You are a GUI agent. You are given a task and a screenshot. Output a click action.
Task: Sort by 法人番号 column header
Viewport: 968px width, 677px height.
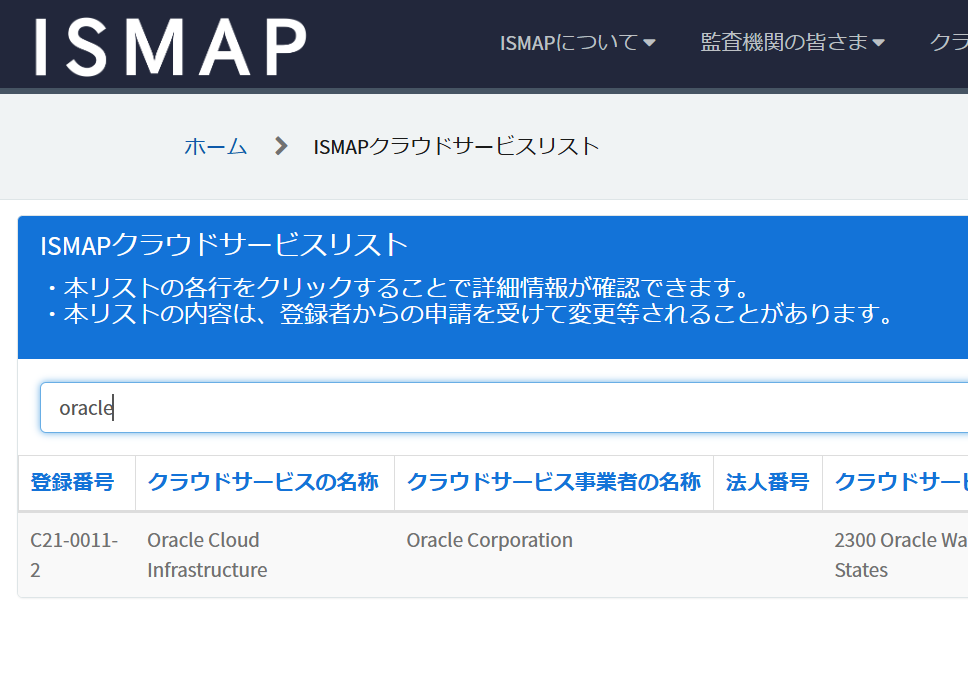tap(767, 482)
